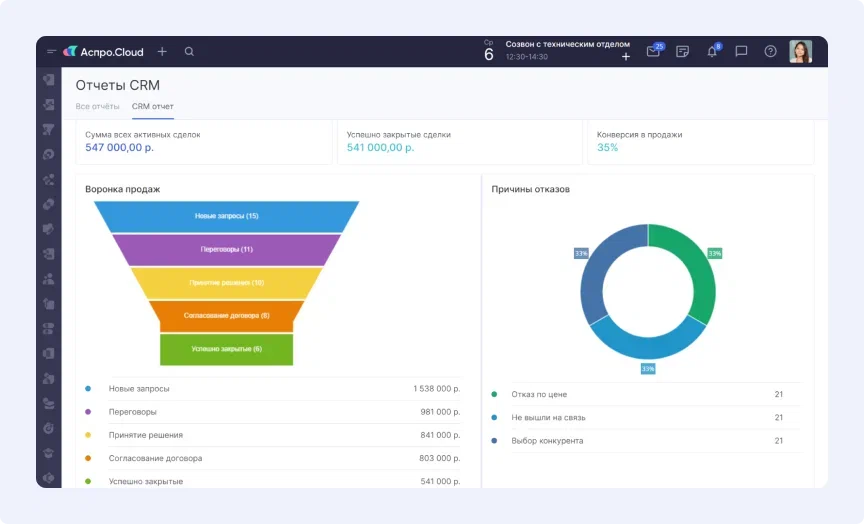Add calendar event with plus under meeting title
864x524 pixels.
point(626,57)
